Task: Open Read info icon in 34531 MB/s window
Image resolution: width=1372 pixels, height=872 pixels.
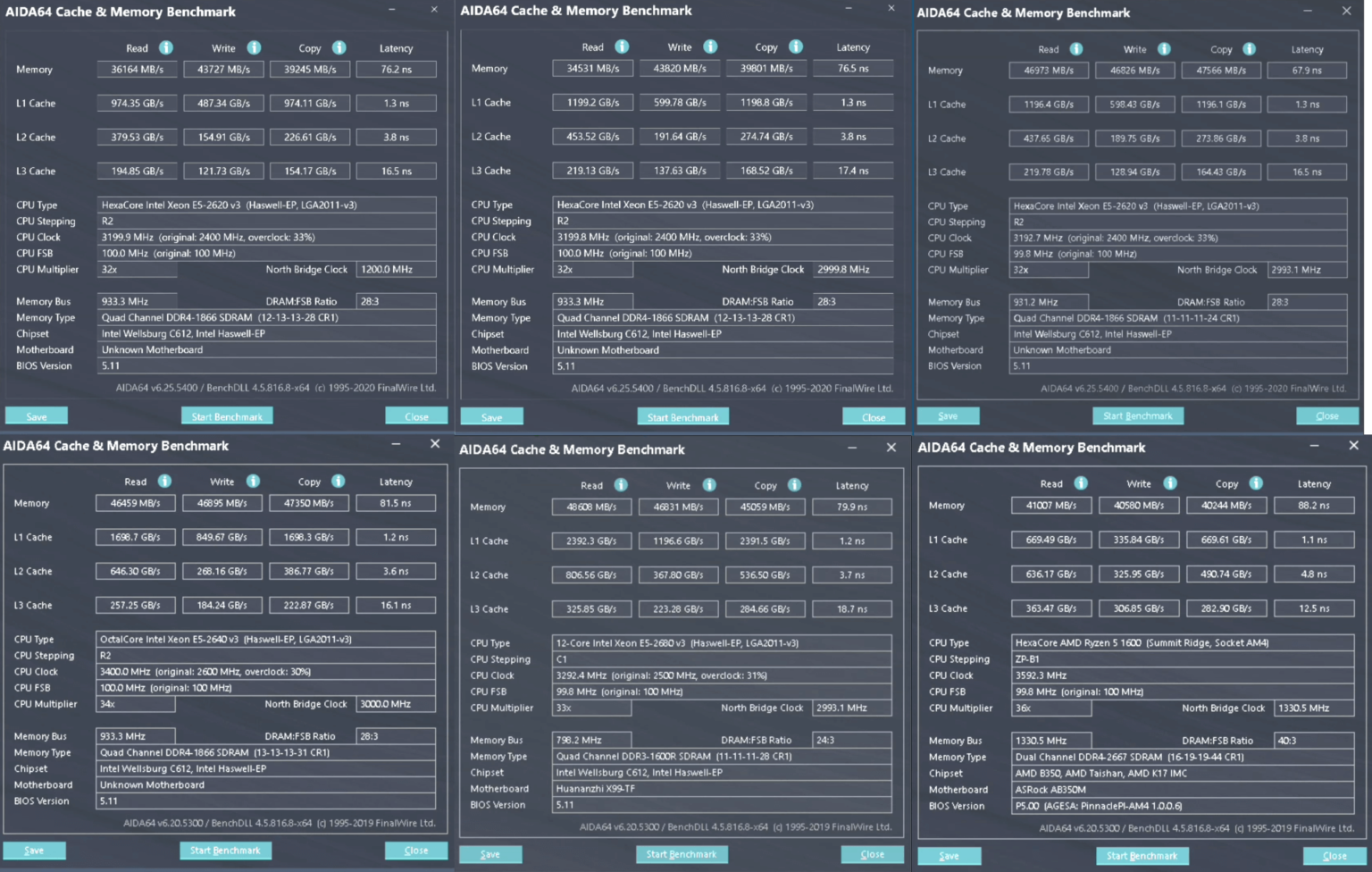Action: click(622, 47)
